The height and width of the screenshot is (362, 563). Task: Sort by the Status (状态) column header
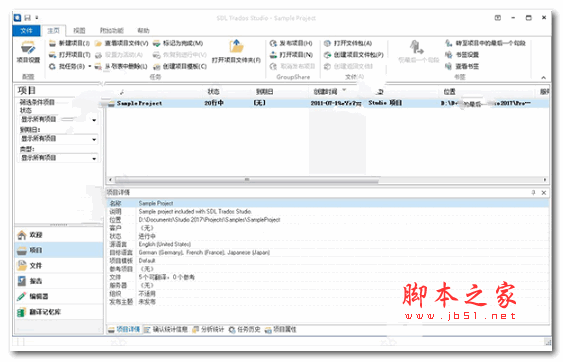pyautogui.click(x=213, y=92)
